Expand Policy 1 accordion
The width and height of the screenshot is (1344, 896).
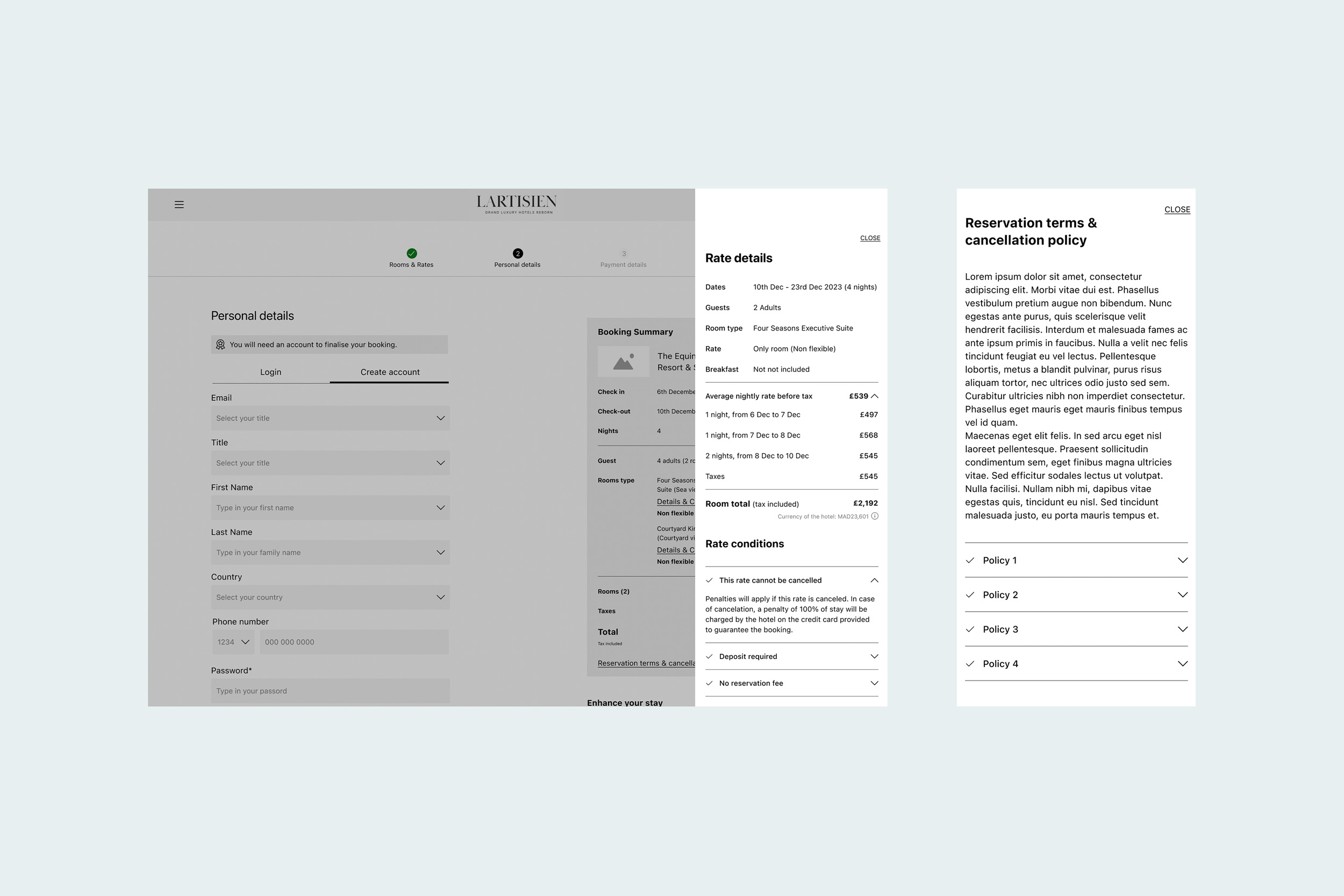(1182, 560)
